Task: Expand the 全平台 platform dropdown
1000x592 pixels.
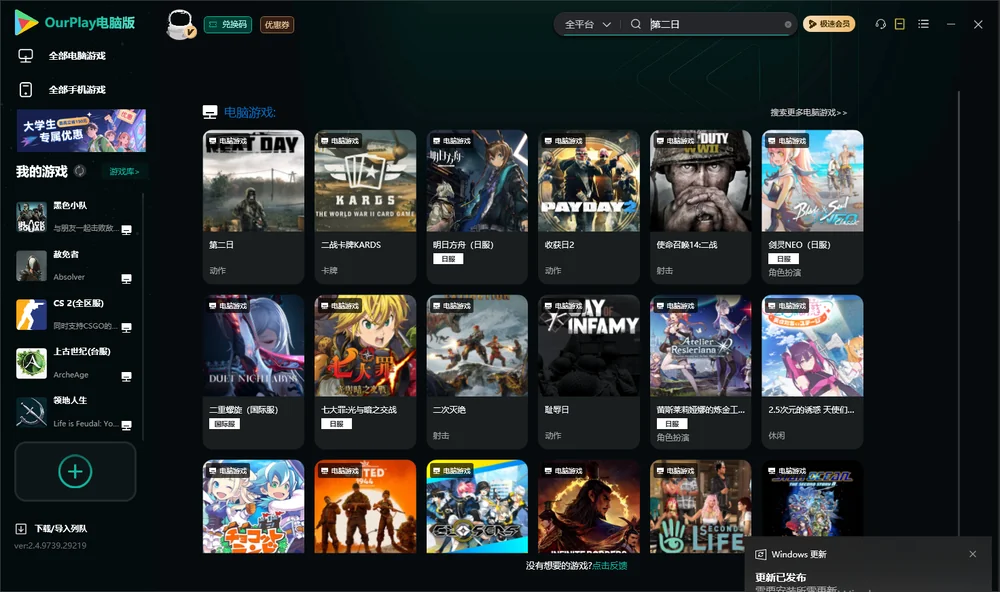Action: click(x=587, y=24)
